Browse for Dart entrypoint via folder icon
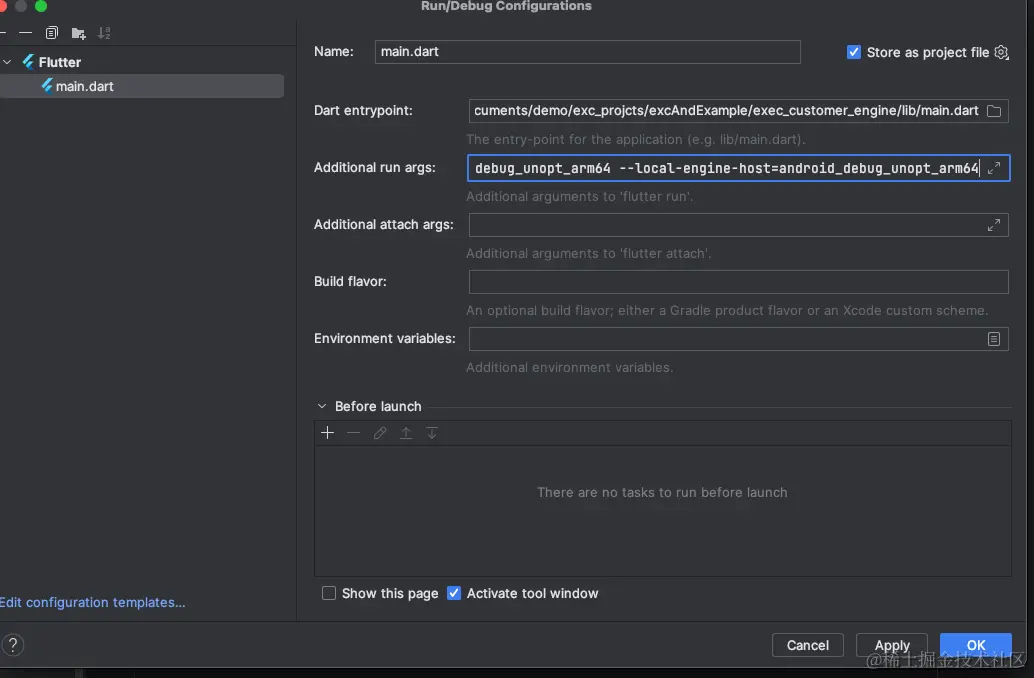The height and width of the screenshot is (678, 1034). (994, 111)
